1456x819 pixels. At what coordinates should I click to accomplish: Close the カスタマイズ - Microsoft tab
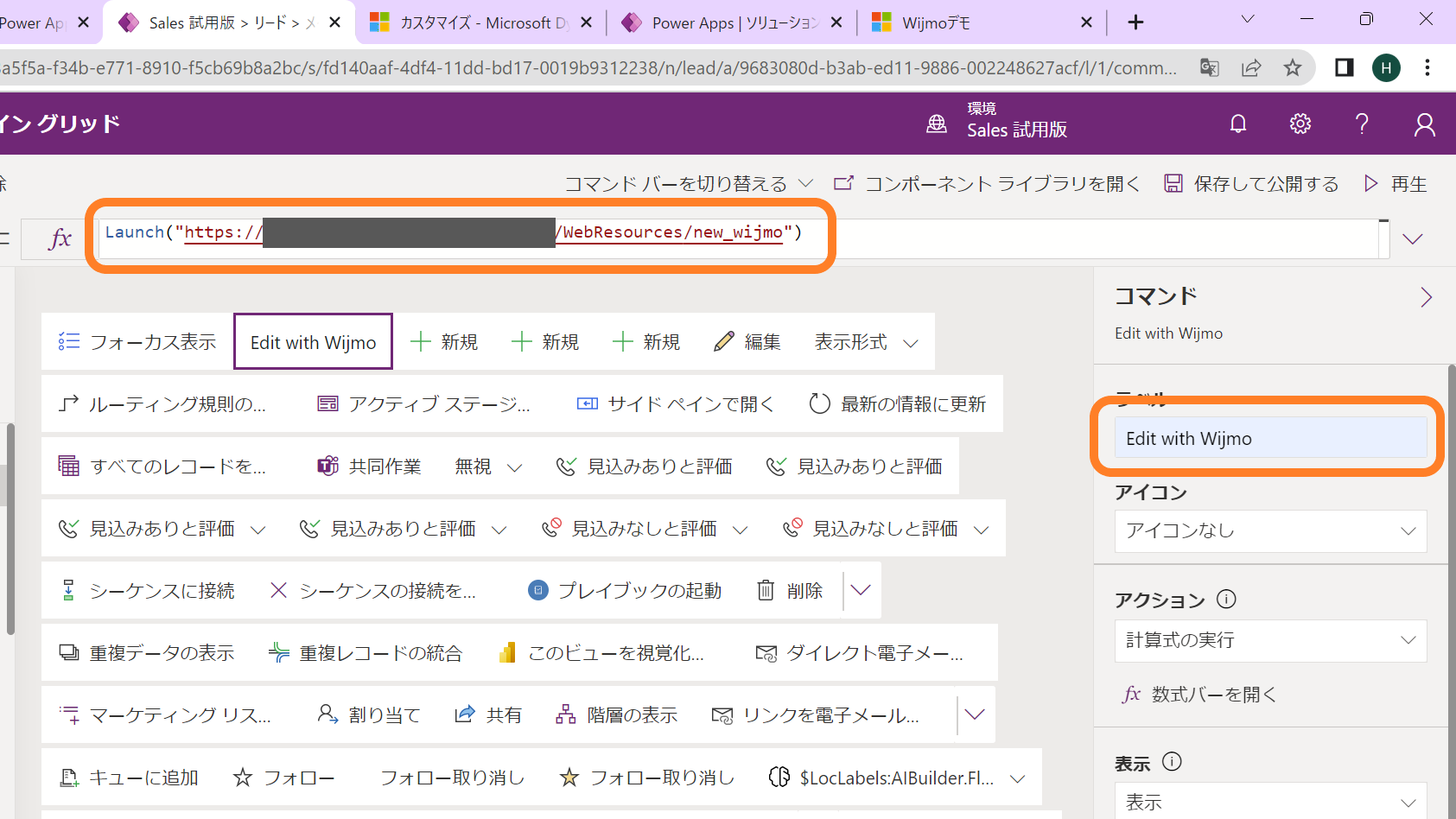pos(587,22)
